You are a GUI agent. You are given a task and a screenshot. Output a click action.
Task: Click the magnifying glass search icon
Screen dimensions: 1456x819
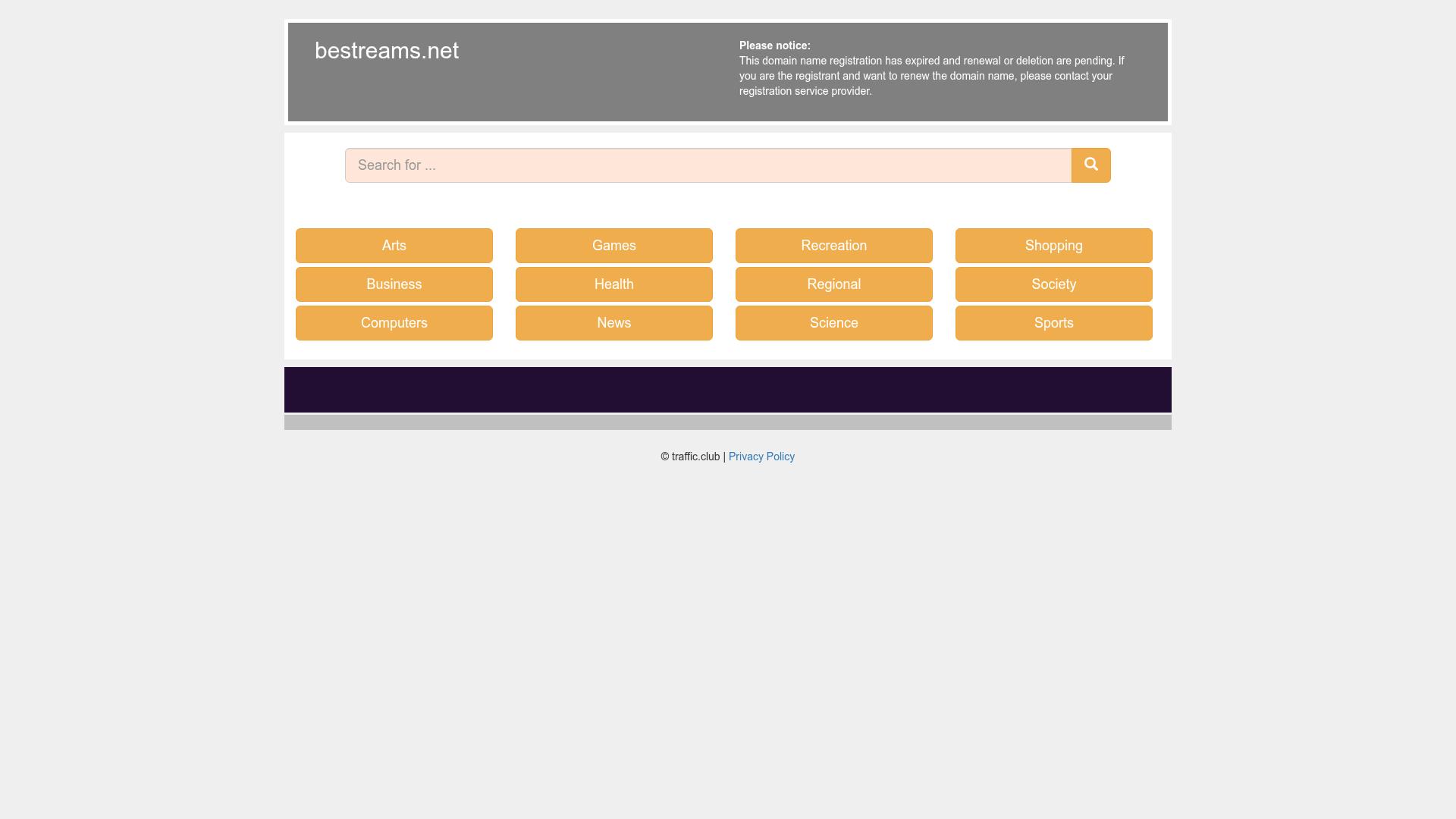[1090, 165]
